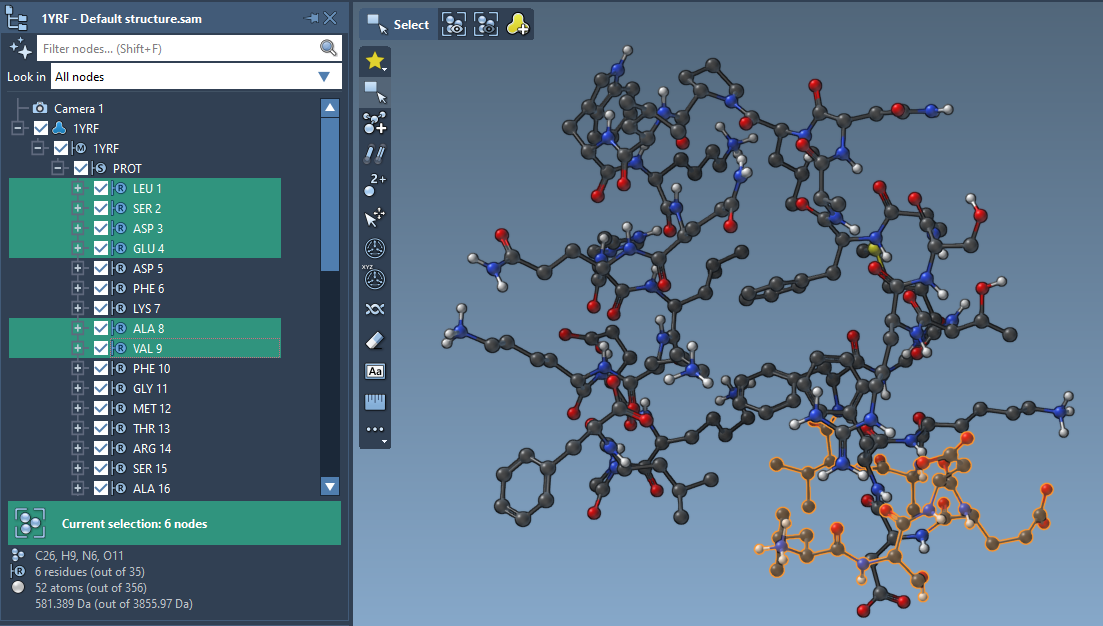
Task: Expand the MET 12 residue node
Action: pos(78,408)
